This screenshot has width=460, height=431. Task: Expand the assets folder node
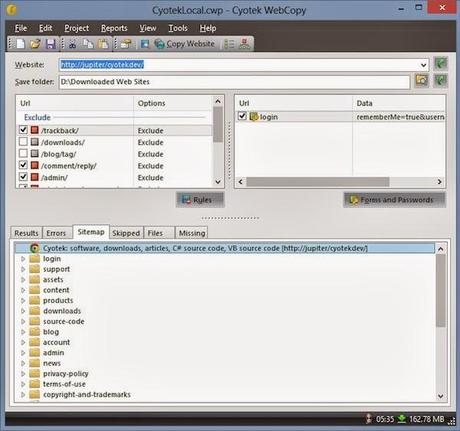click(x=23, y=280)
